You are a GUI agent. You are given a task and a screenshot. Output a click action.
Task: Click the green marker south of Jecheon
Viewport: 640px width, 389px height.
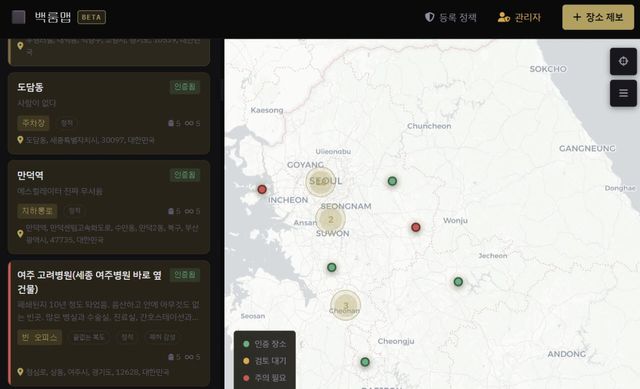[x=458, y=282]
